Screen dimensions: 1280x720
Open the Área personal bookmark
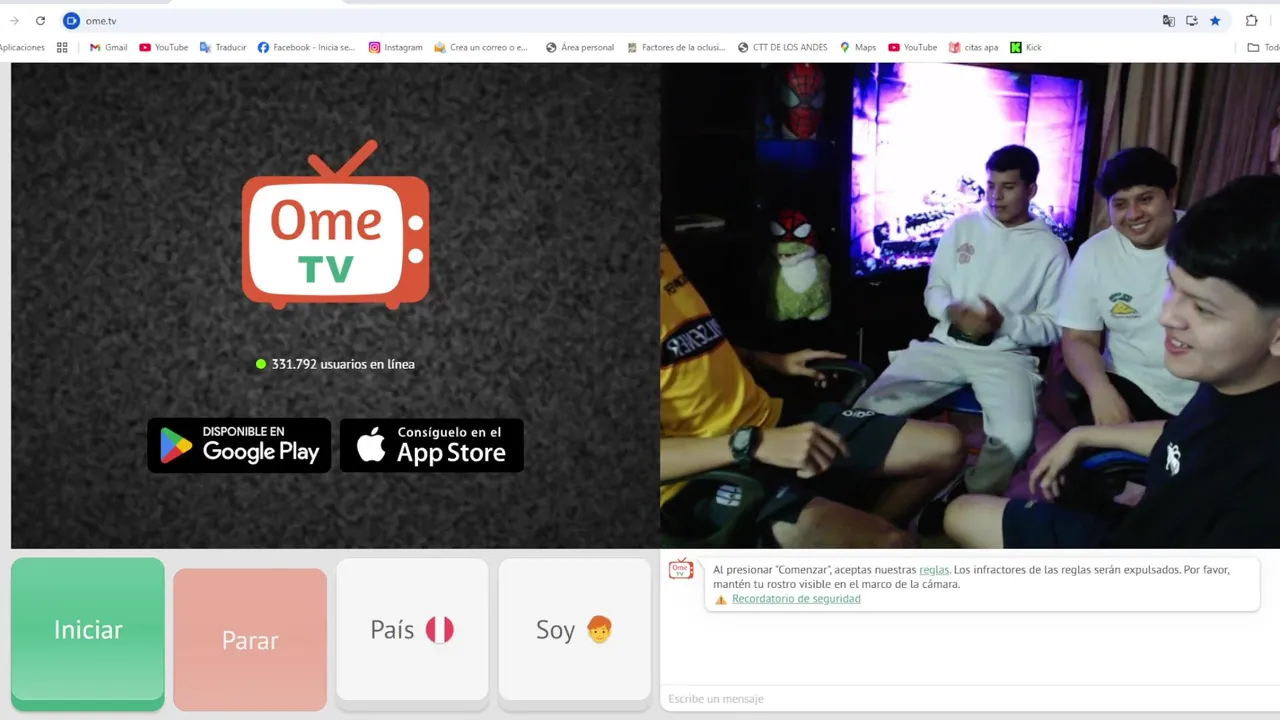pos(580,47)
